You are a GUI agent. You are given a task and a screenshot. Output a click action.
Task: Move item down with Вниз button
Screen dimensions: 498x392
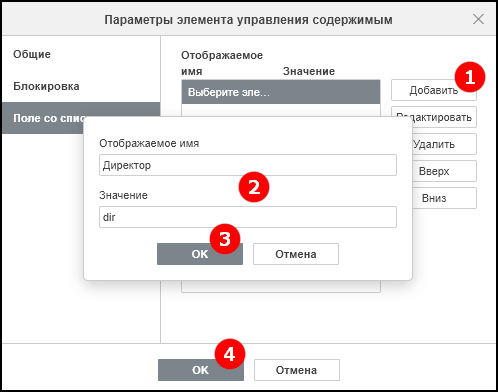pyautogui.click(x=444, y=198)
